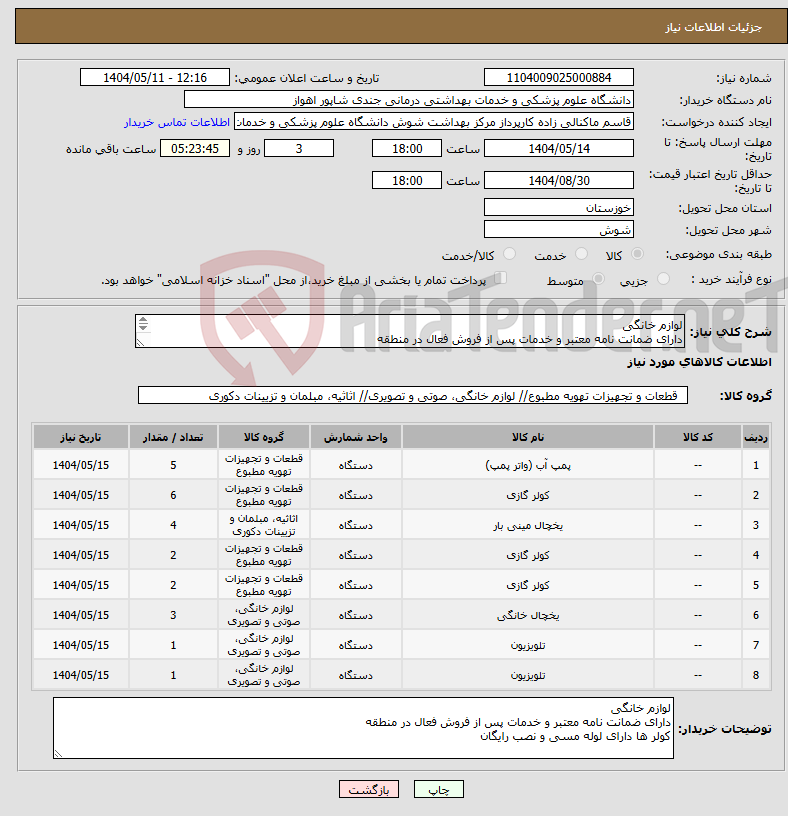Open اطلاعات تماس خریدار link
Image resolution: width=788 pixels, height=816 pixels.
click(176, 122)
